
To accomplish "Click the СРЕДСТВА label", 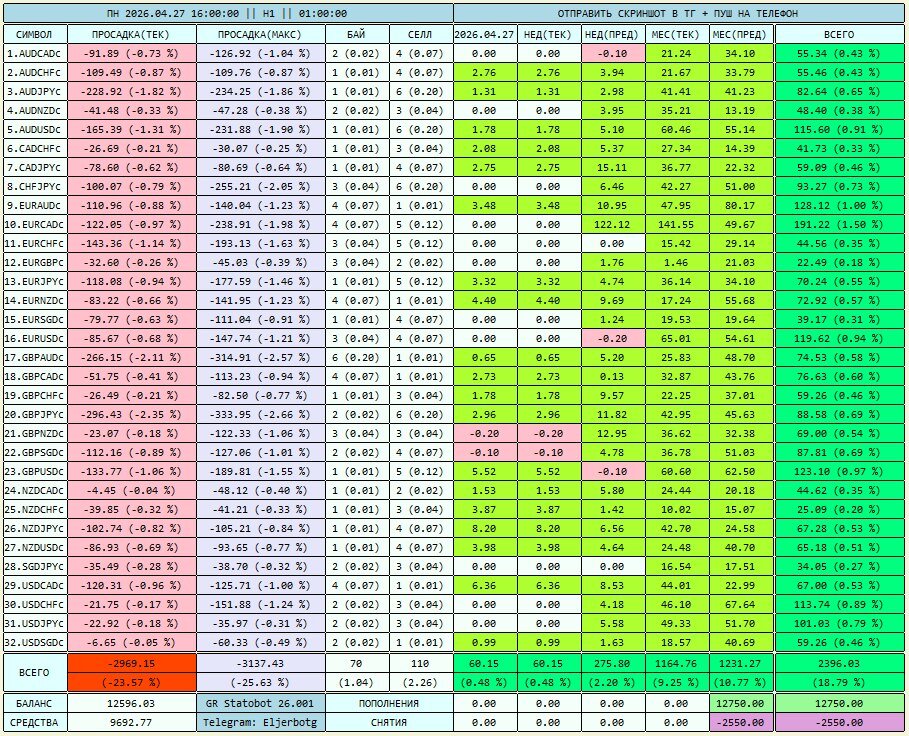I will pos(35,723).
